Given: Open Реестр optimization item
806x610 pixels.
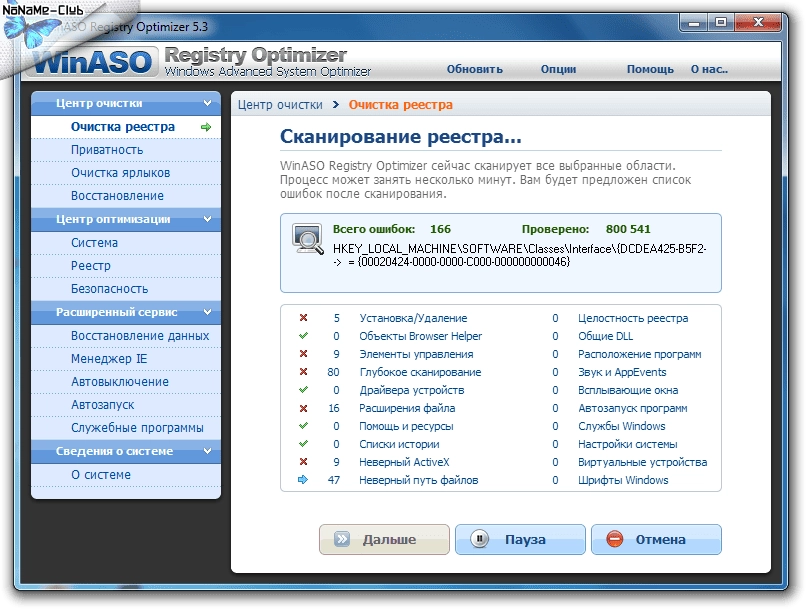Looking at the screenshot, I should 126,266.
